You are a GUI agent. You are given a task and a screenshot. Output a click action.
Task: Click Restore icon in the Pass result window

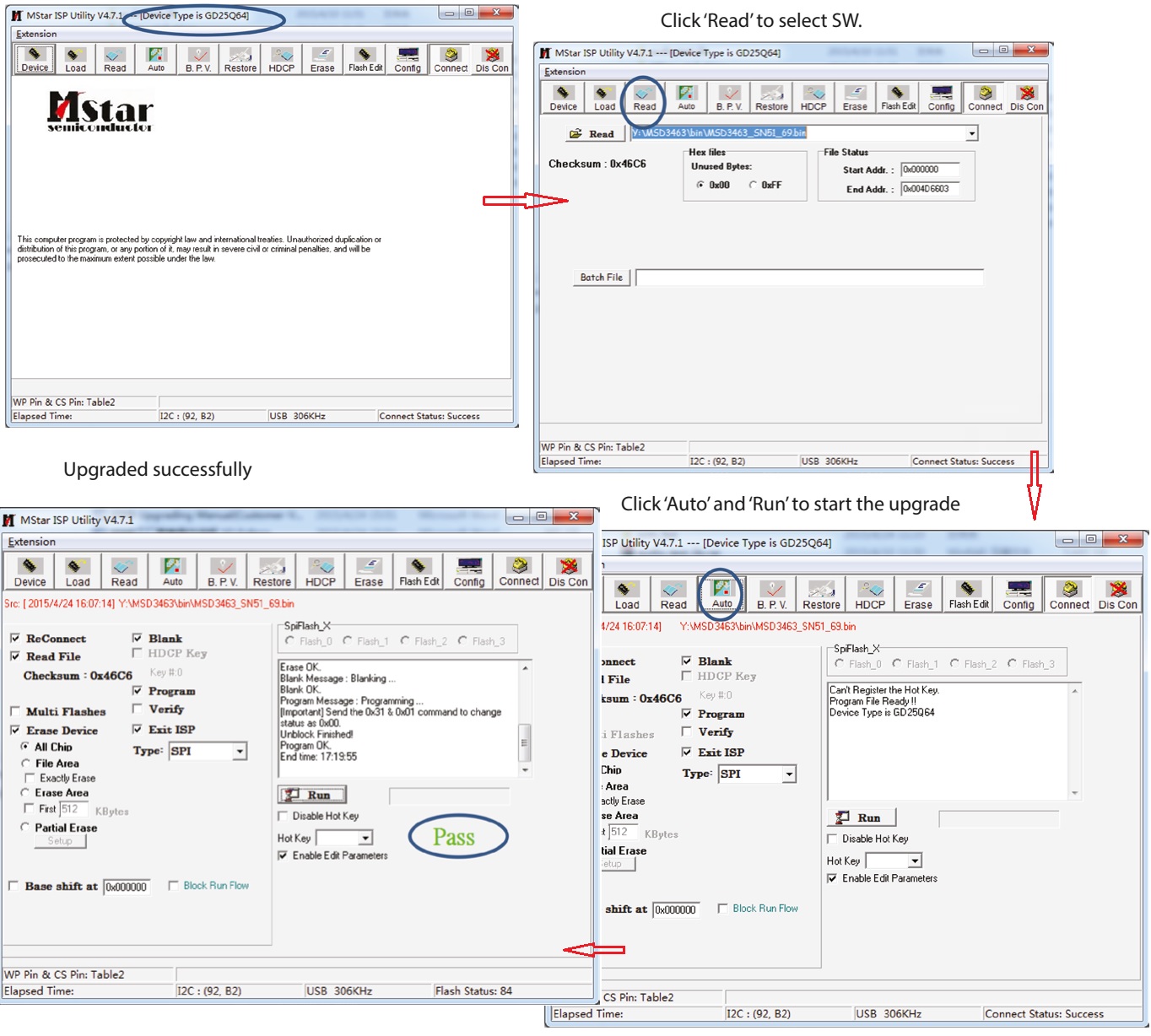click(x=272, y=572)
